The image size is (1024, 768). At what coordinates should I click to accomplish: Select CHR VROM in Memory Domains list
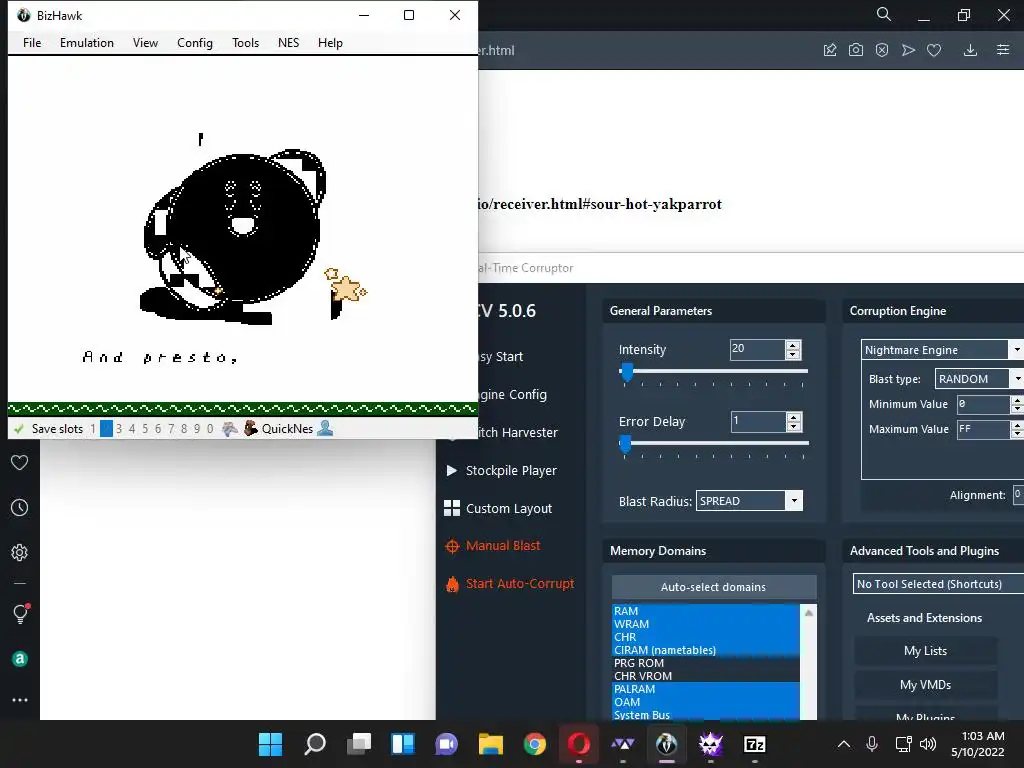[x=705, y=676]
